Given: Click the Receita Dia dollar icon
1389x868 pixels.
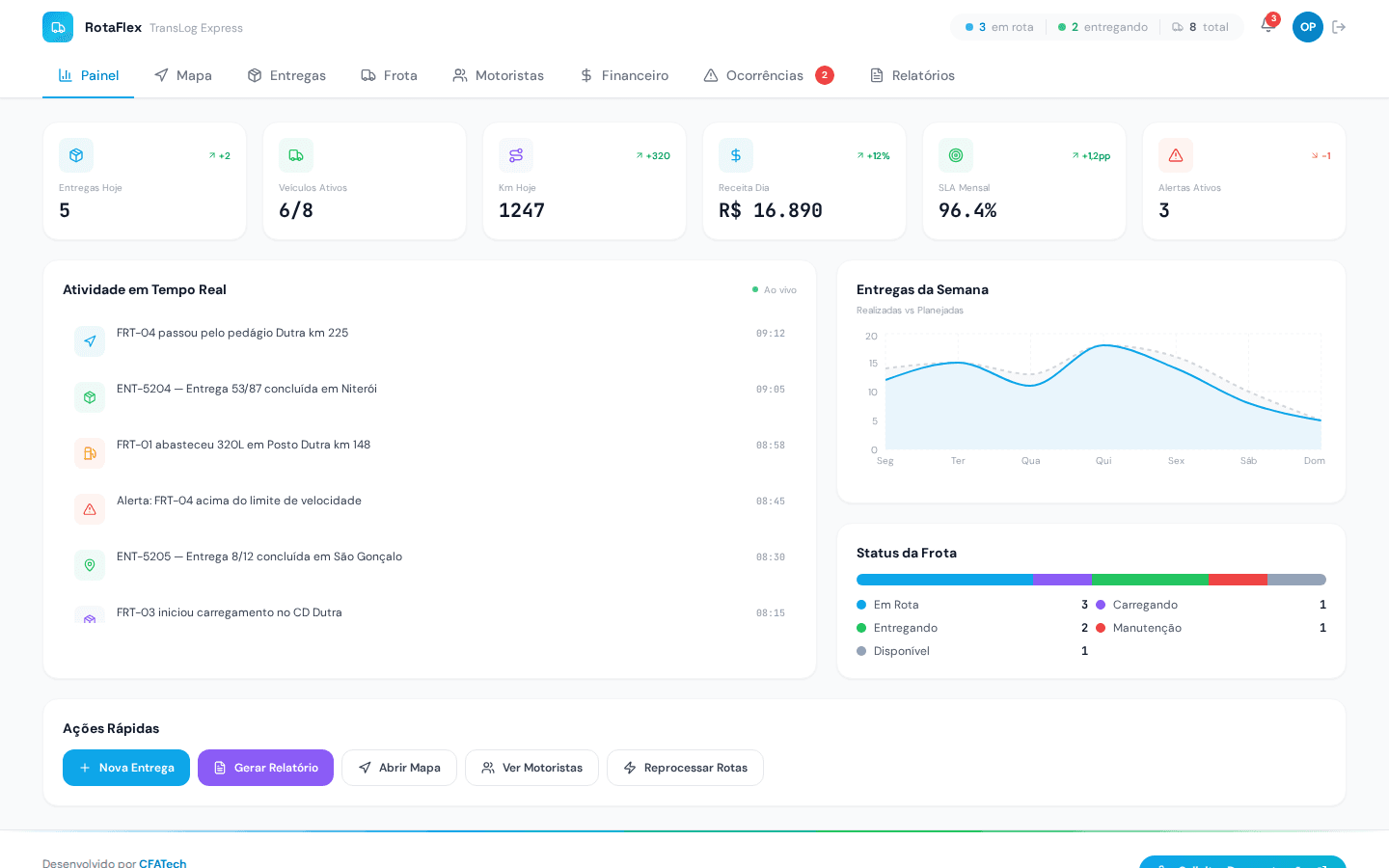Looking at the screenshot, I should pyautogui.click(x=736, y=155).
